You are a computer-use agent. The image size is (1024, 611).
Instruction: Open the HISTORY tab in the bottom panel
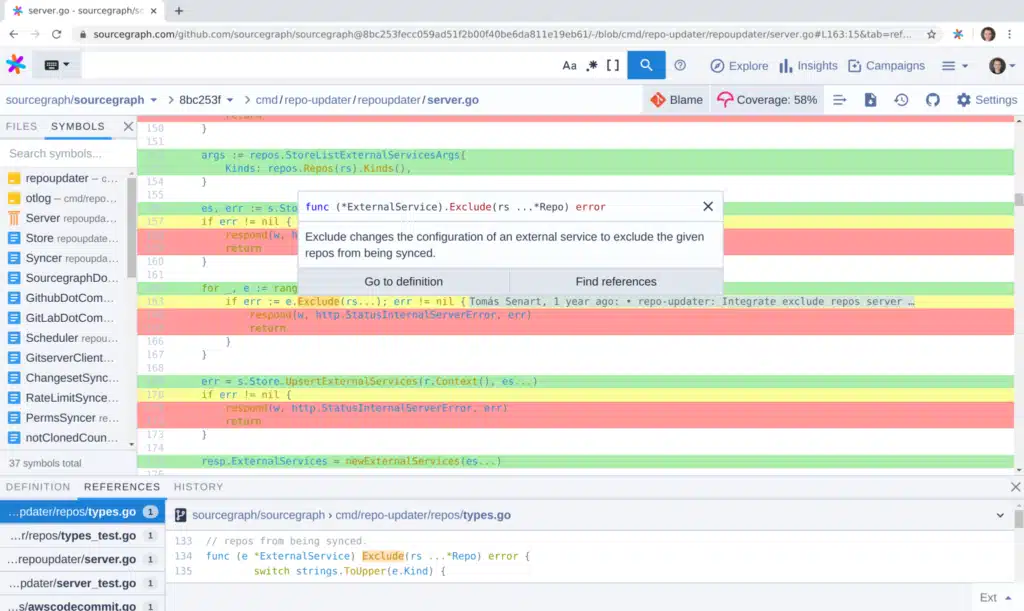click(198, 487)
